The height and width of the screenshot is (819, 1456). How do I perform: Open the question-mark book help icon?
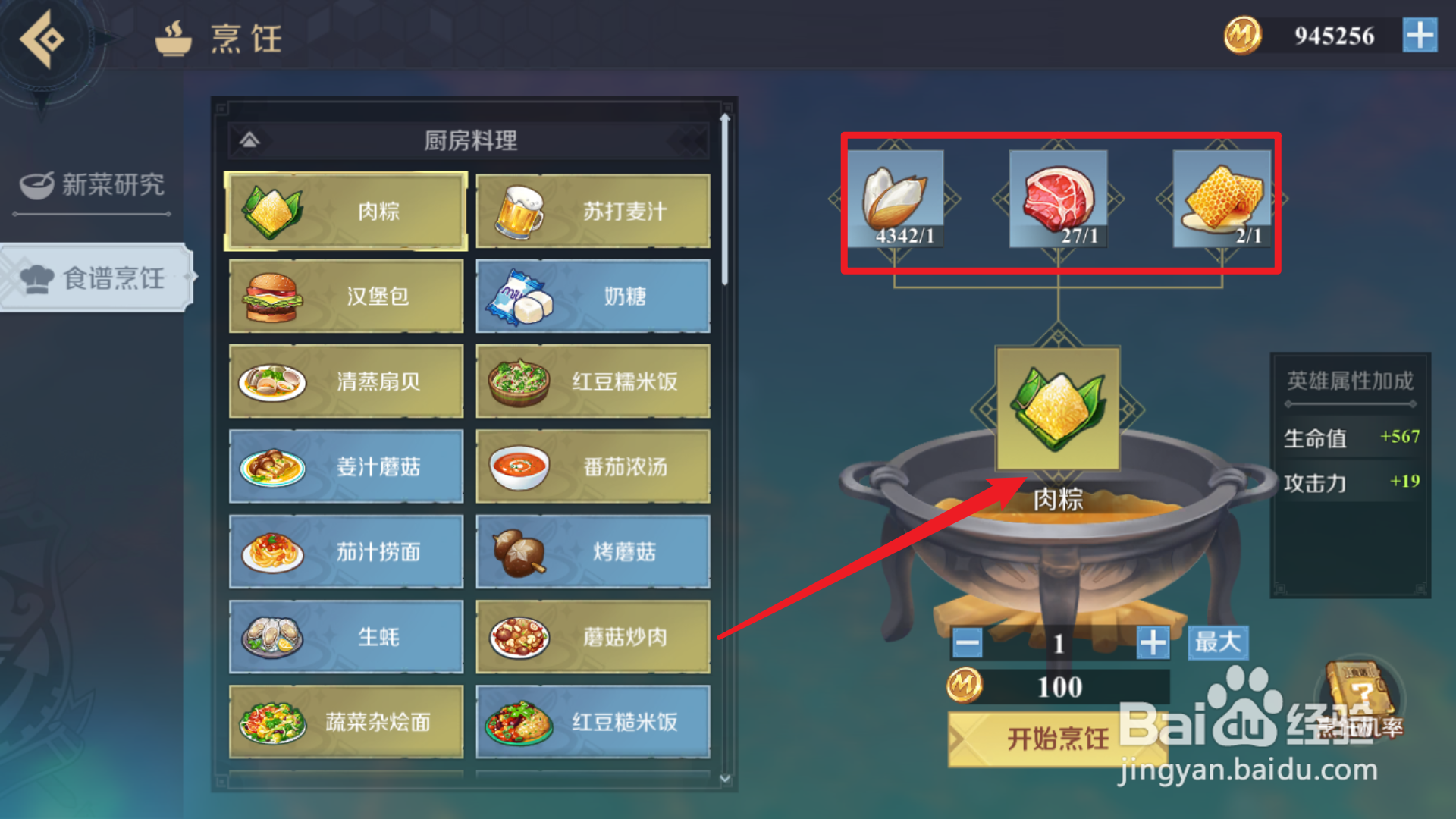(1360, 694)
